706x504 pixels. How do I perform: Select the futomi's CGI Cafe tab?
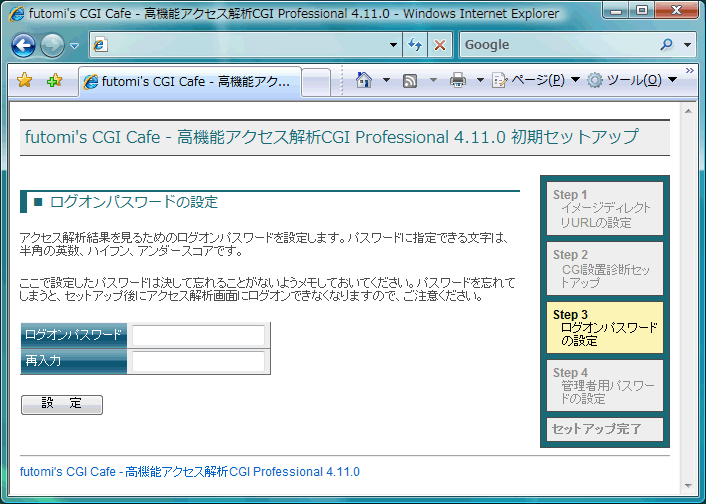[190, 82]
